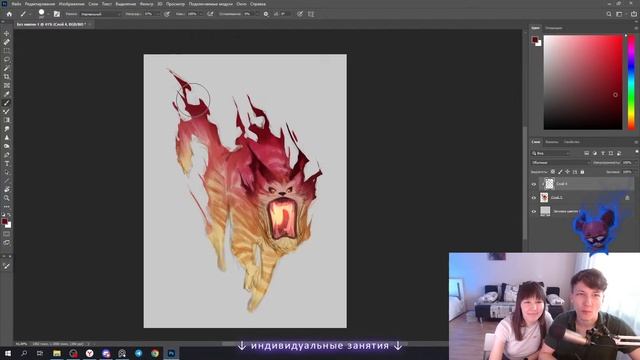Filter layers by shape layers icon
This screenshot has height=360, width=640.
coord(611,153)
